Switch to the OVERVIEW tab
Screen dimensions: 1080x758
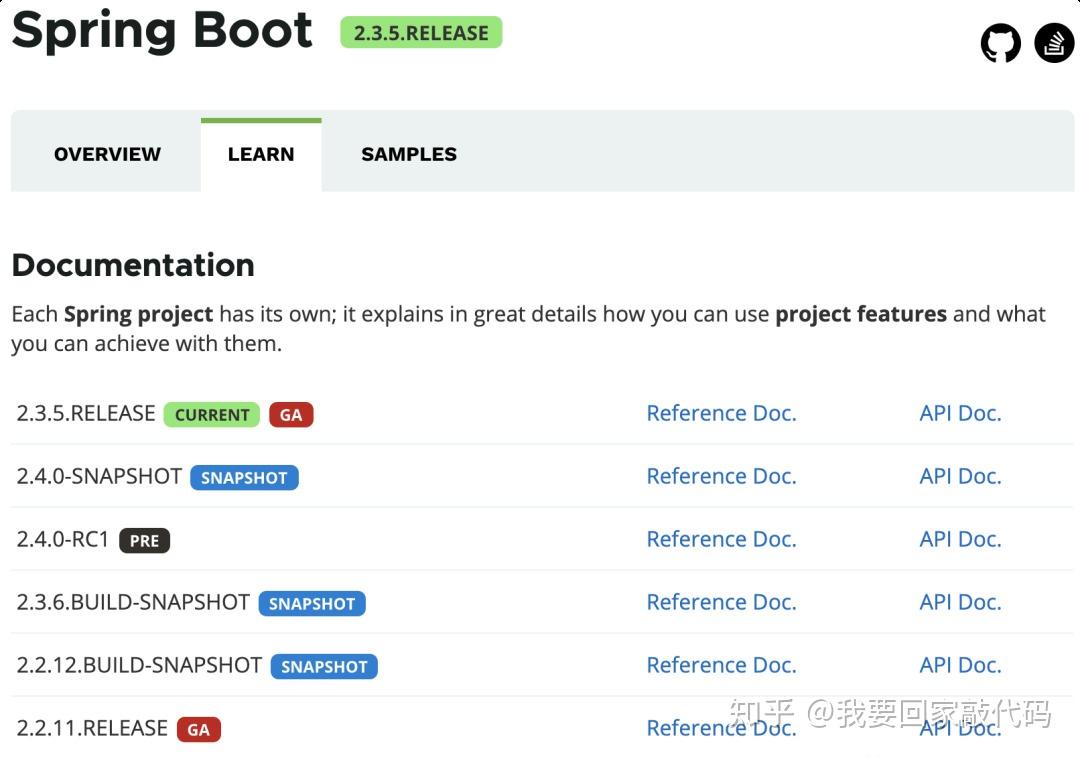click(x=107, y=154)
